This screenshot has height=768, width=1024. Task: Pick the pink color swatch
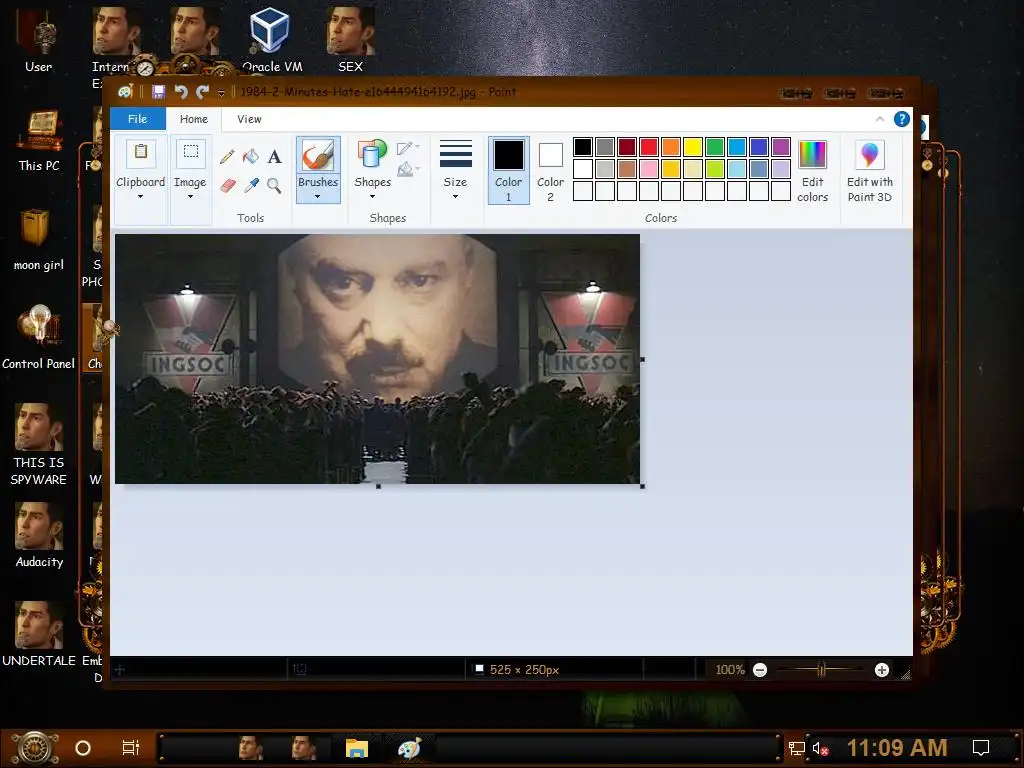point(648,169)
